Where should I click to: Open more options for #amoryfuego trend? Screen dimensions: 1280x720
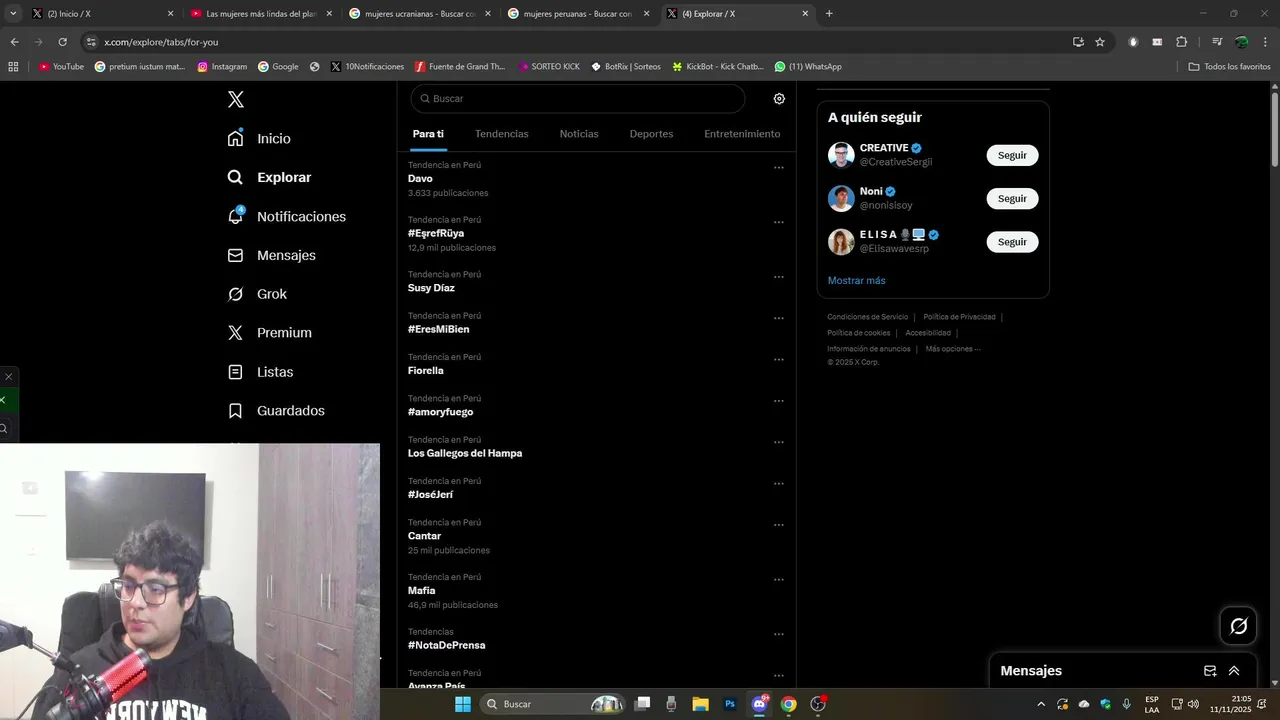779,401
